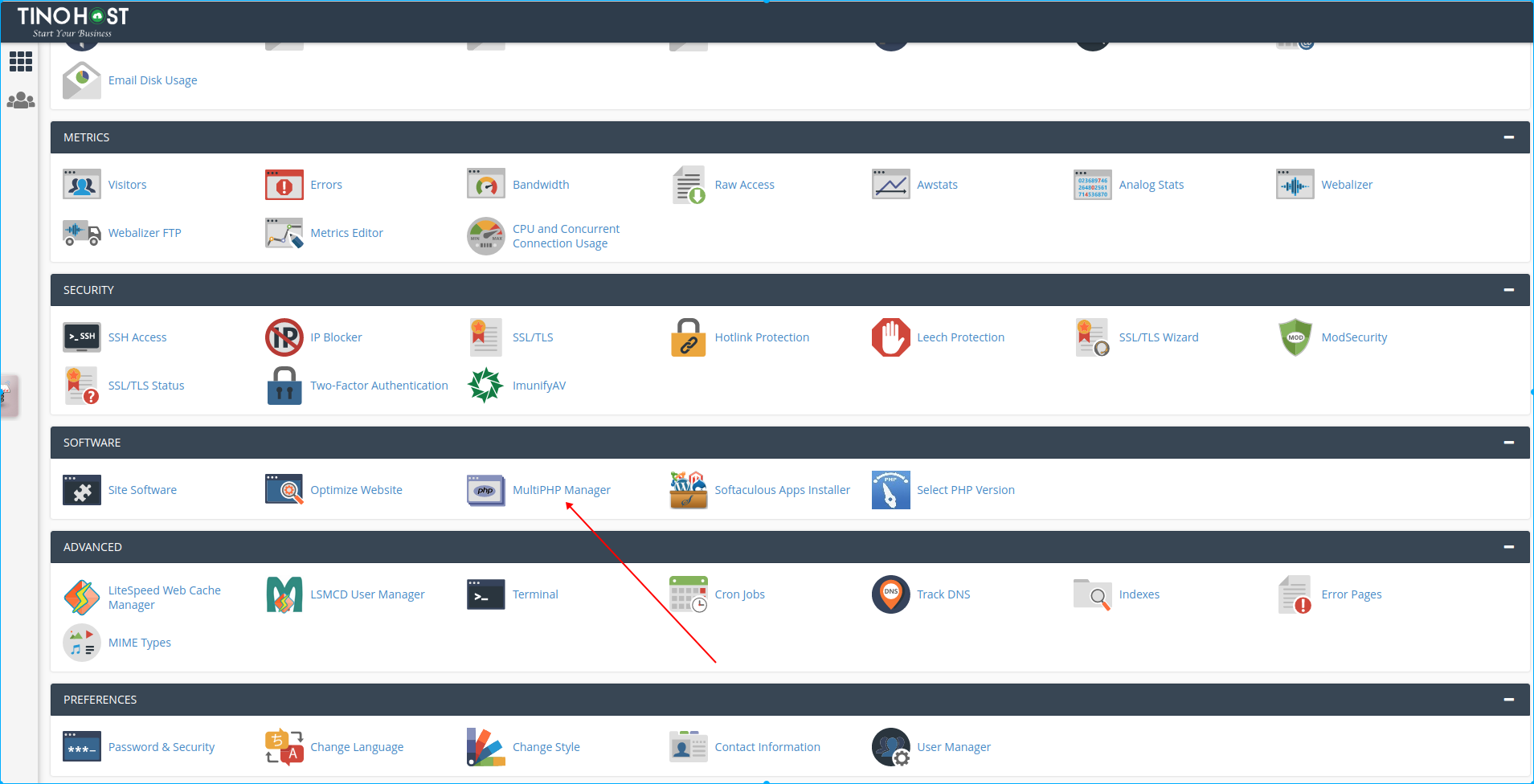Open the ModSecurity shield icon
This screenshot has height=784, width=1534.
click(x=1295, y=337)
